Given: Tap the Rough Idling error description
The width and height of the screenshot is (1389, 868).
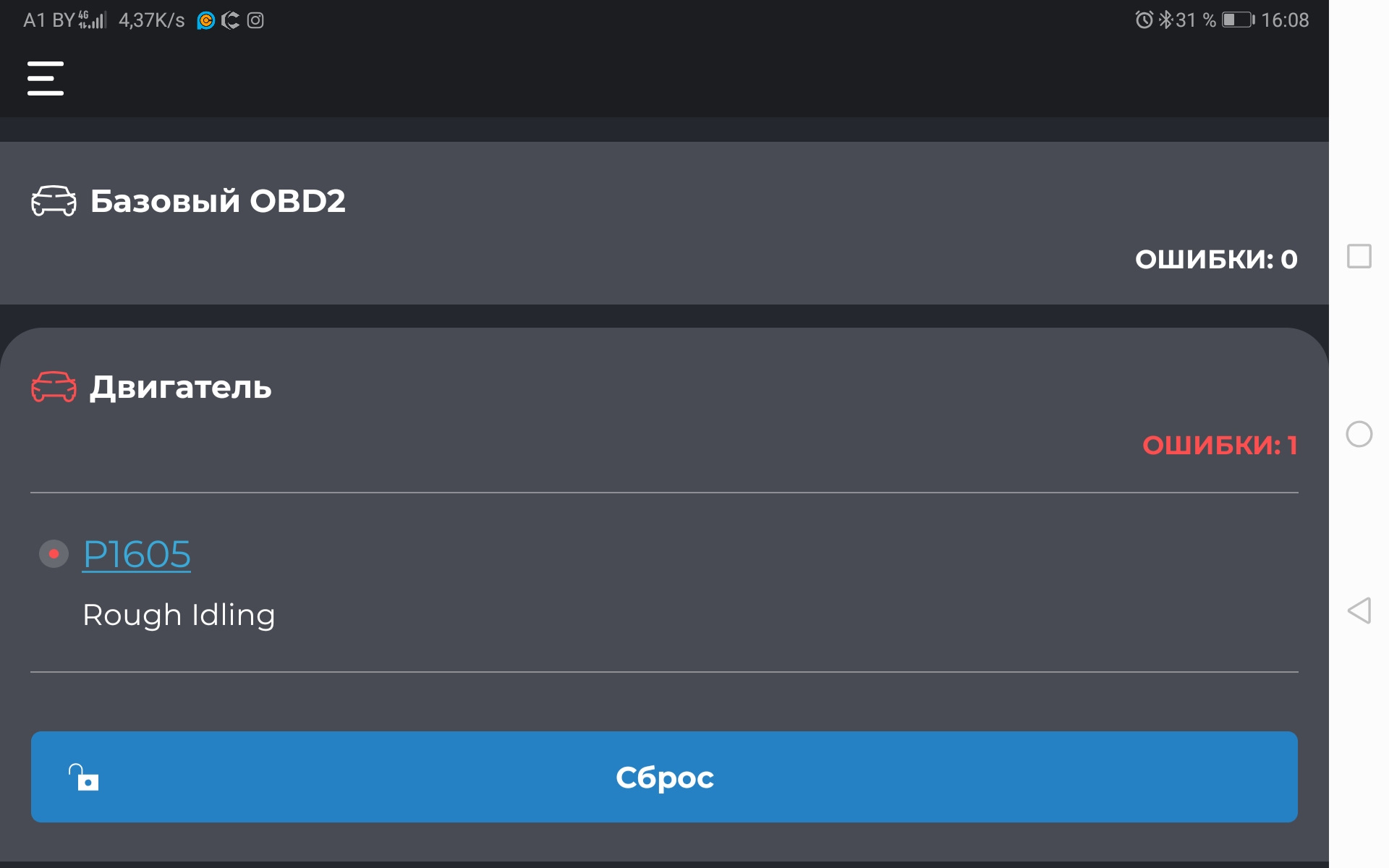Looking at the screenshot, I should (x=179, y=616).
